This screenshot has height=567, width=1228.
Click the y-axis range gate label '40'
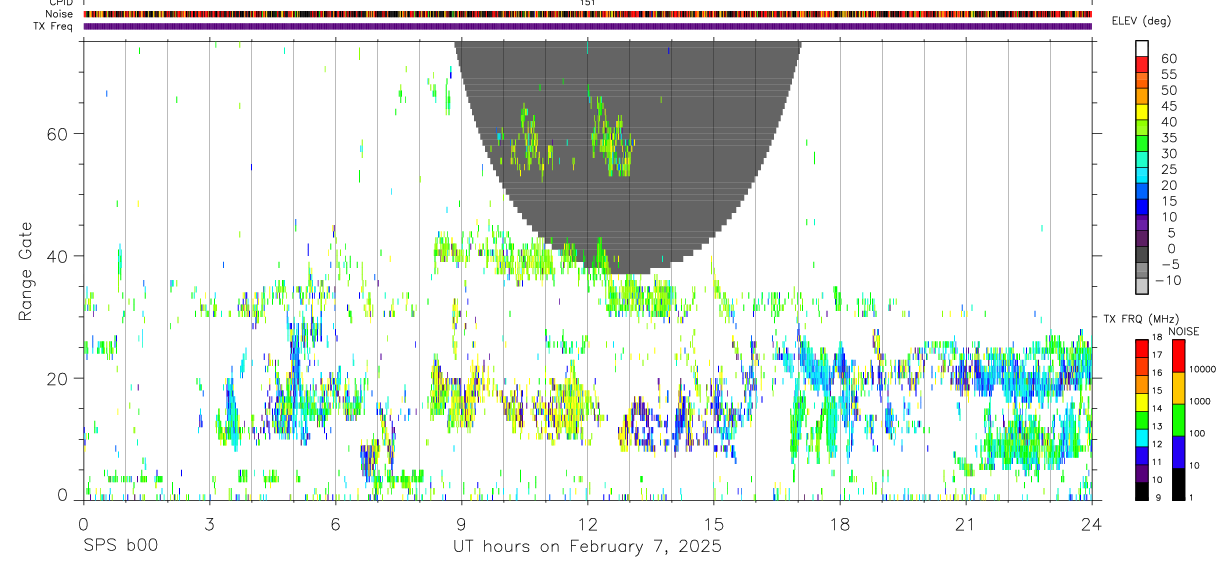click(x=59, y=256)
